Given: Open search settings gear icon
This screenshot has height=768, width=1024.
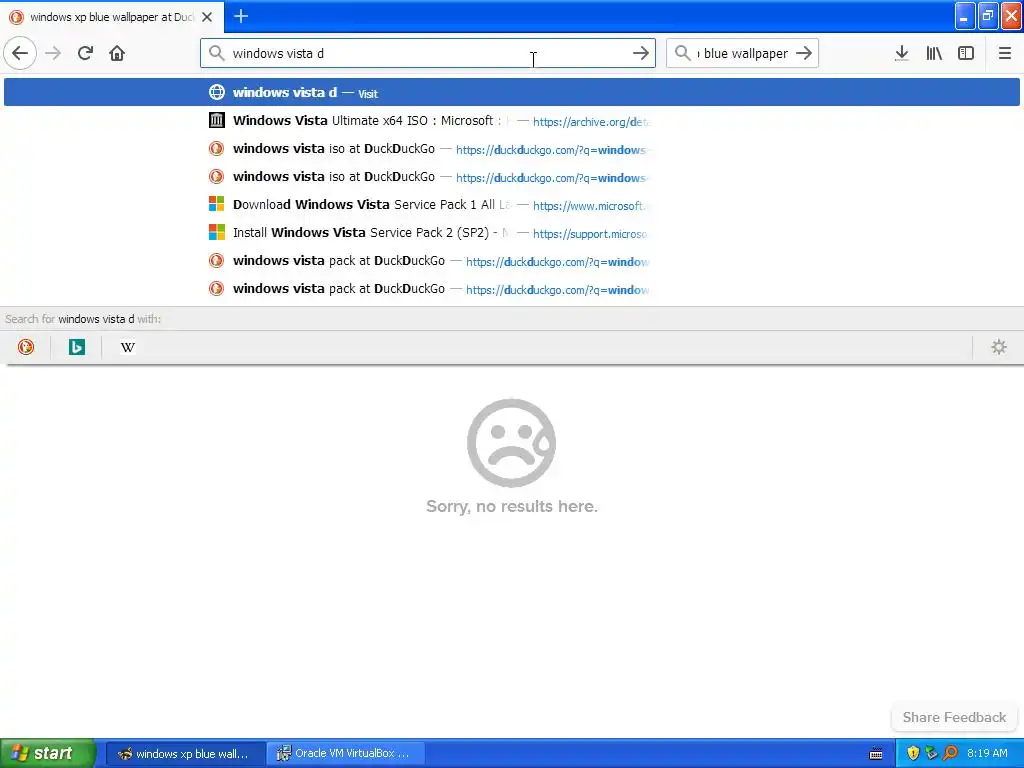Looking at the screenshot, I should pyautogui.click(x=999, y=347).
